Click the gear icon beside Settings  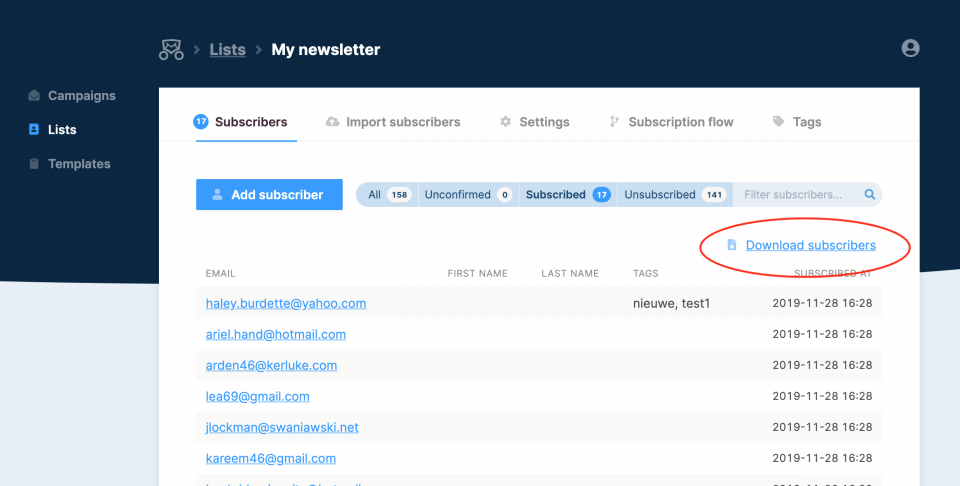pos(505,122)
